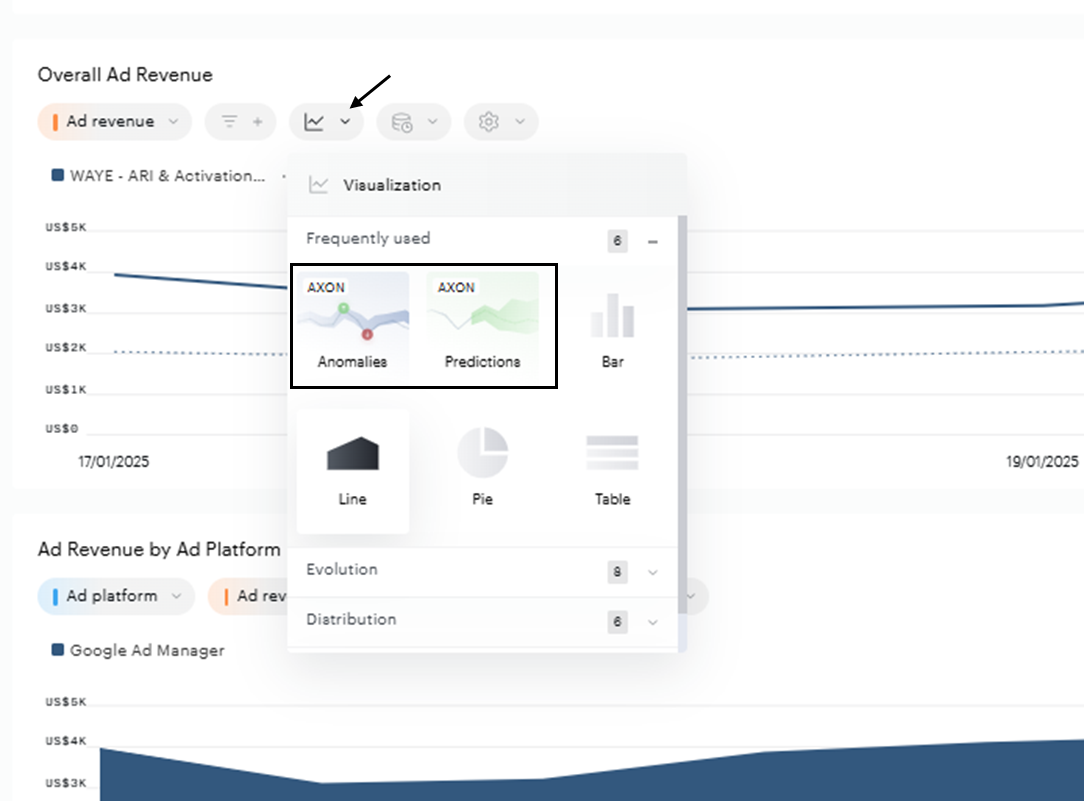Select the Line chart visualization
The height and width of the screenshot is (801, 1084).
(352, 465)
